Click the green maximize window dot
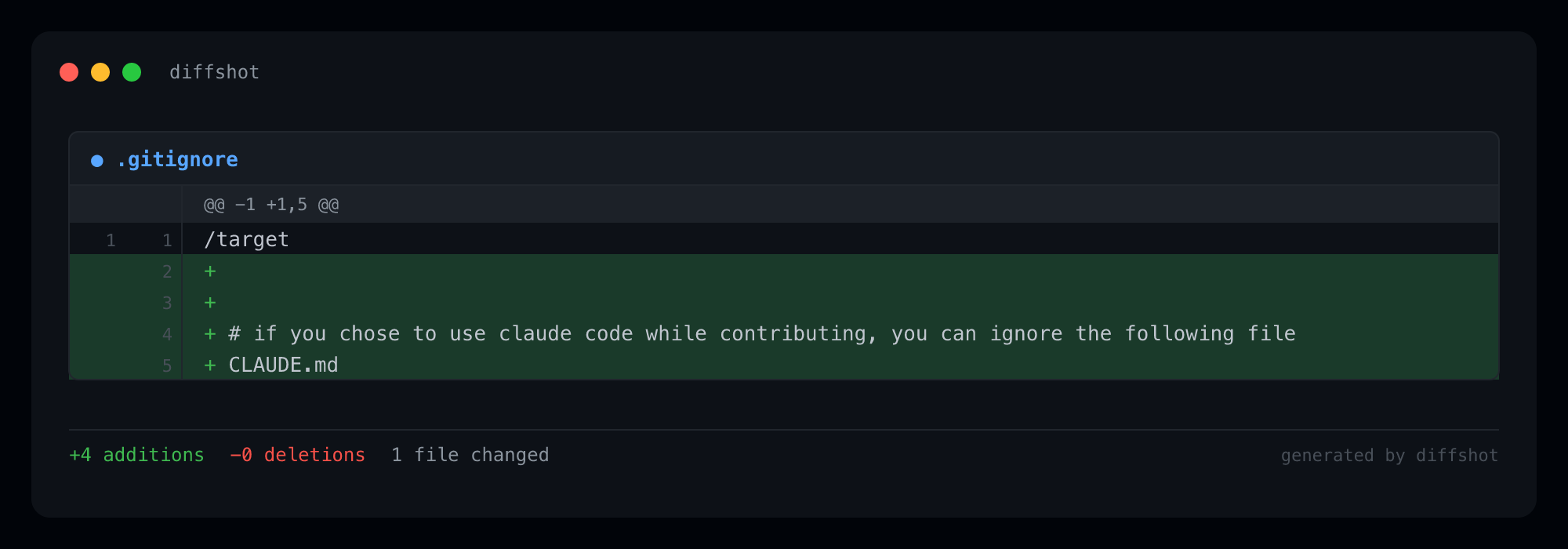1568x549 pixels. pos(132,72)
